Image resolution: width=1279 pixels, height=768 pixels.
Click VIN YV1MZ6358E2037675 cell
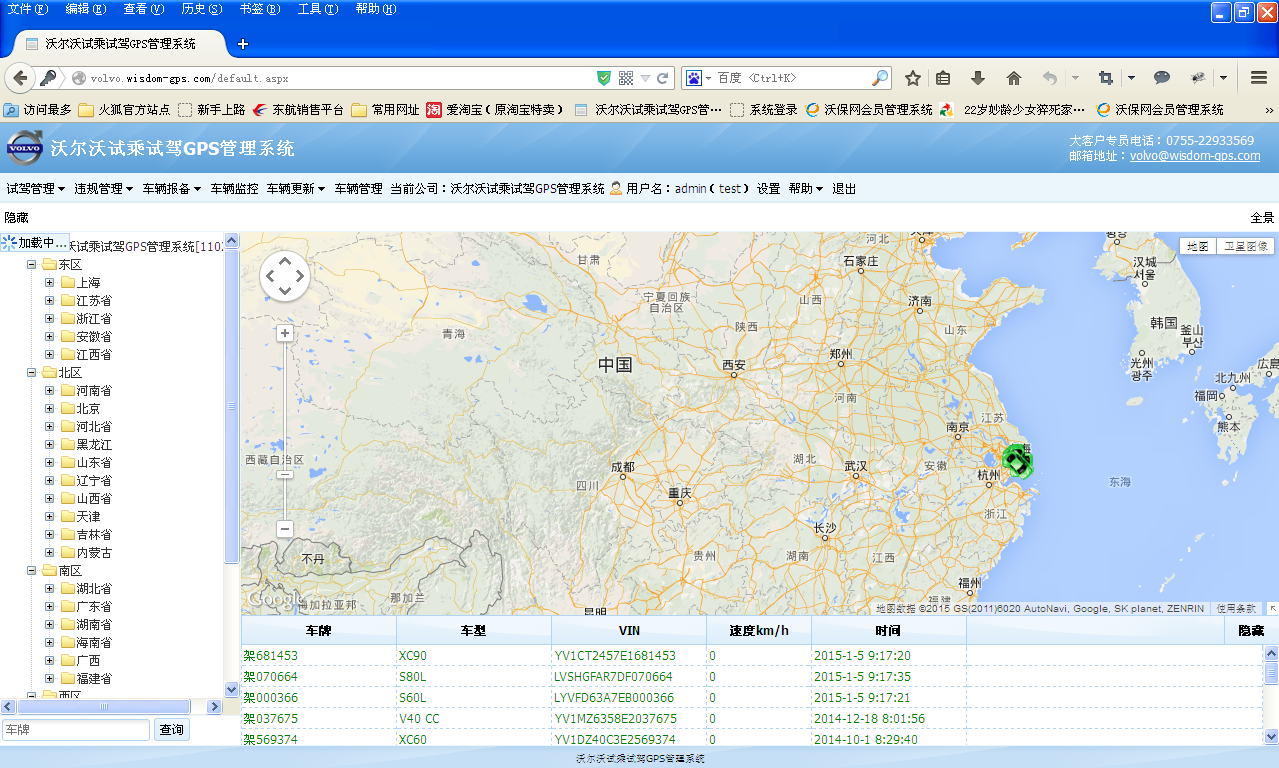[x=615, y=719]
